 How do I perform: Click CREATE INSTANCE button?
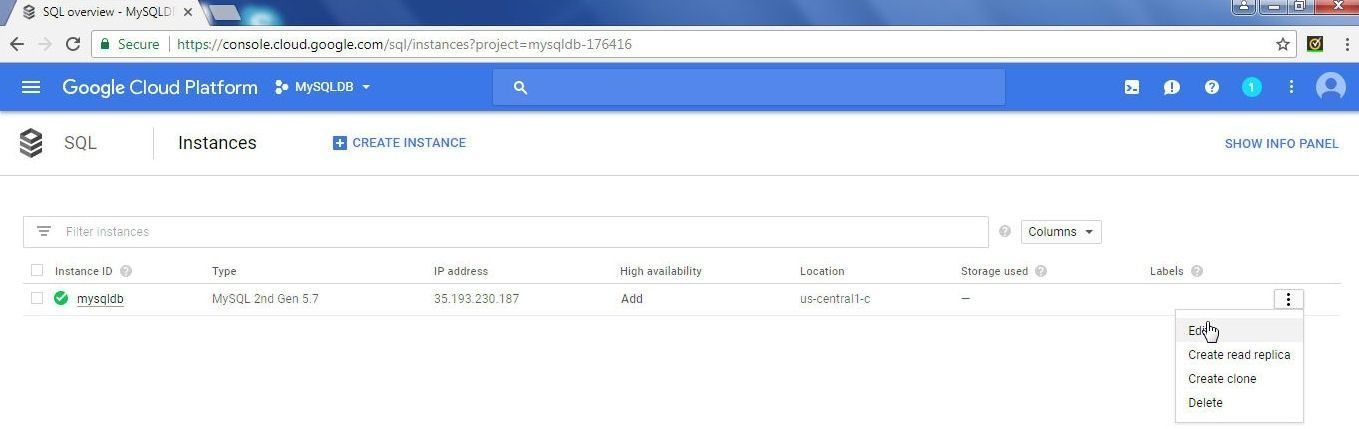point(399,143)
